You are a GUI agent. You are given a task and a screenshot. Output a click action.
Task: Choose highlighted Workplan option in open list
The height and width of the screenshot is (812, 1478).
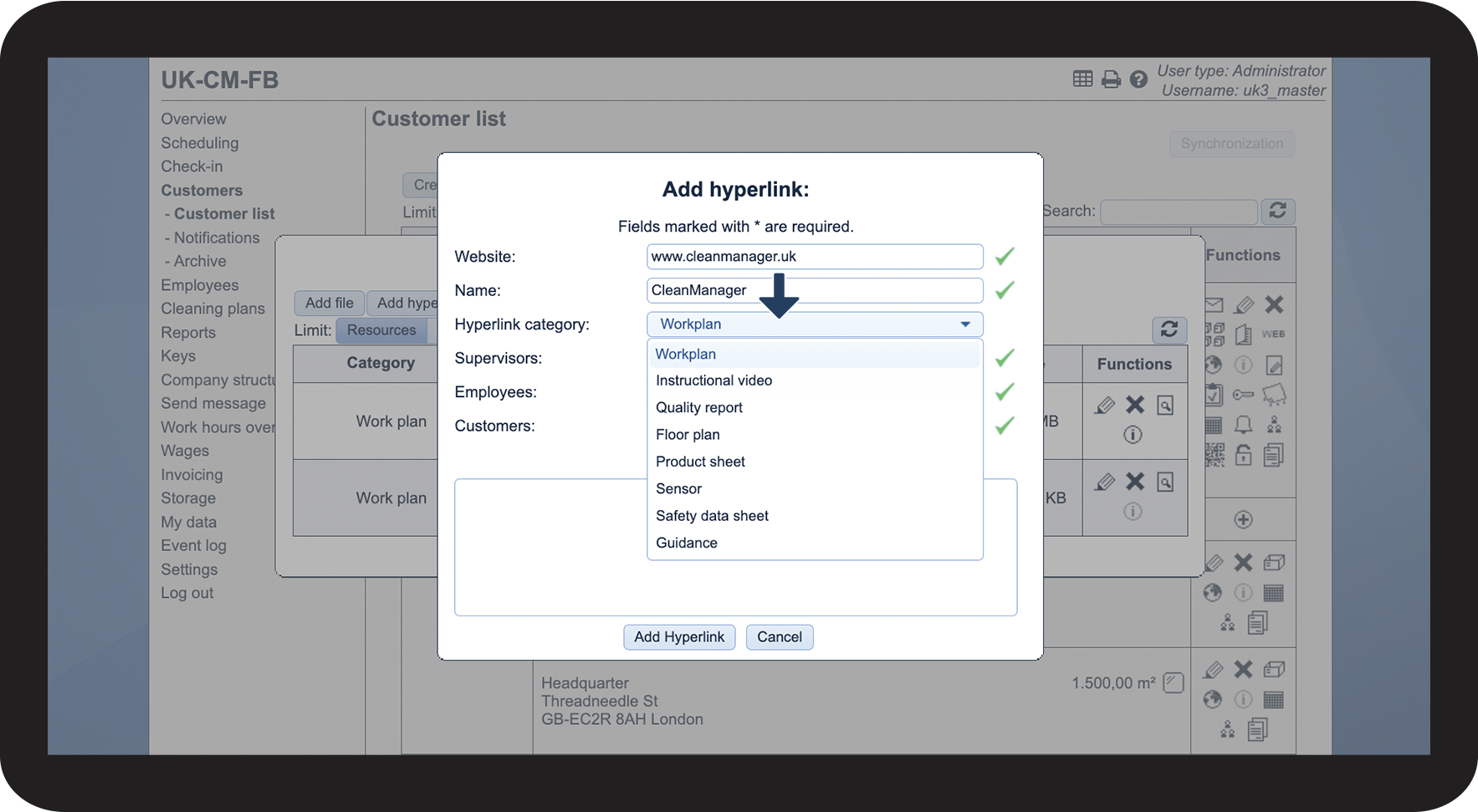pos(814,355)
